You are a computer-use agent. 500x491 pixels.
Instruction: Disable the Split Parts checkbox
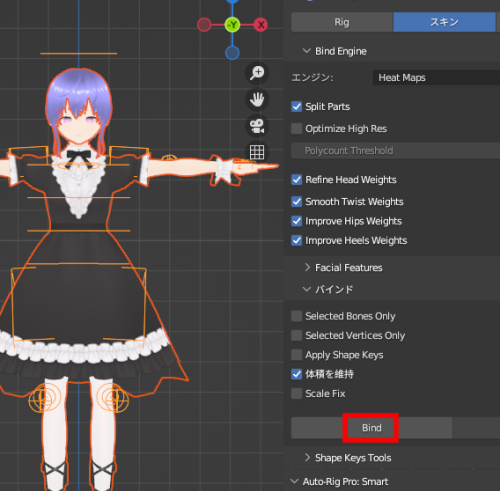pos(296,107)
